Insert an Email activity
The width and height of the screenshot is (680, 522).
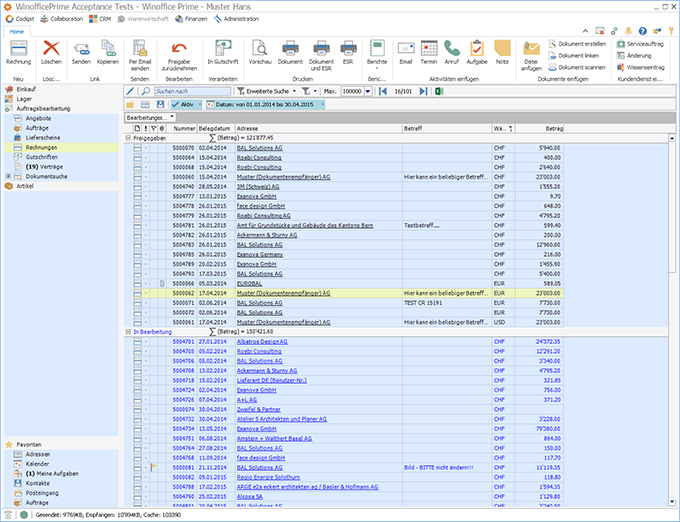click(406, 52)
